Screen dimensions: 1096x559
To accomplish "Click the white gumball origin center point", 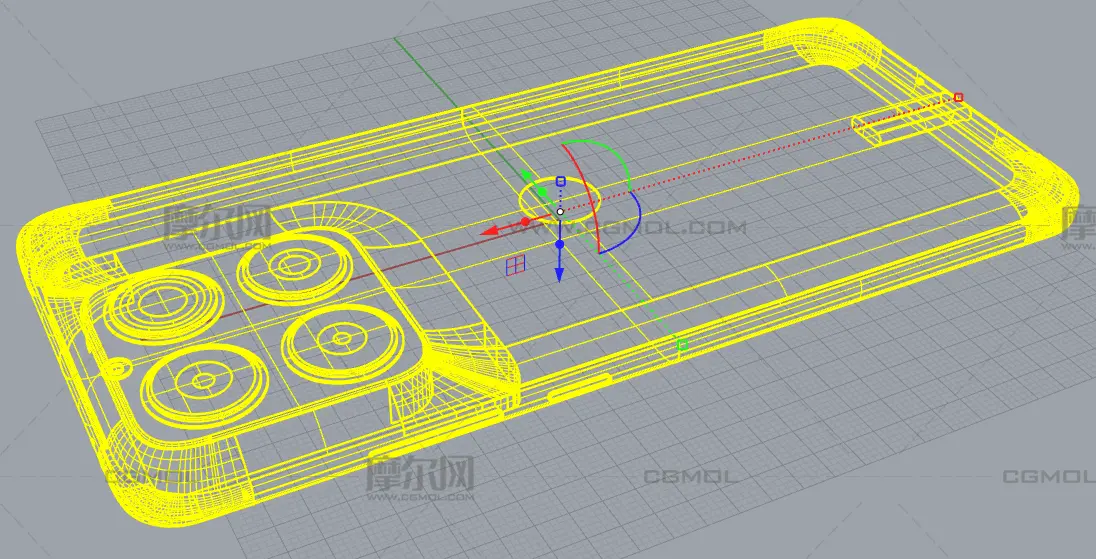I will (x=560, y=211).
